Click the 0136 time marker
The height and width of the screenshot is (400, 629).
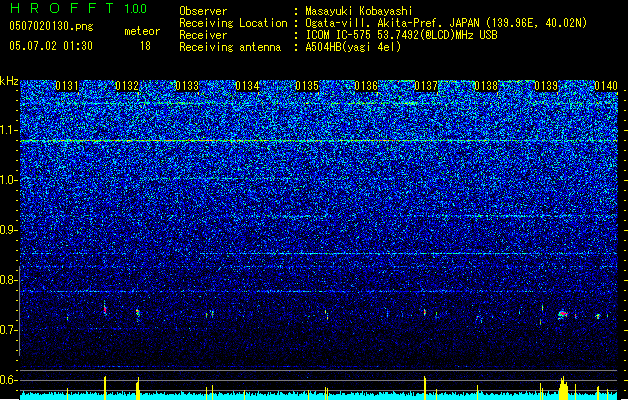(366, 86)
